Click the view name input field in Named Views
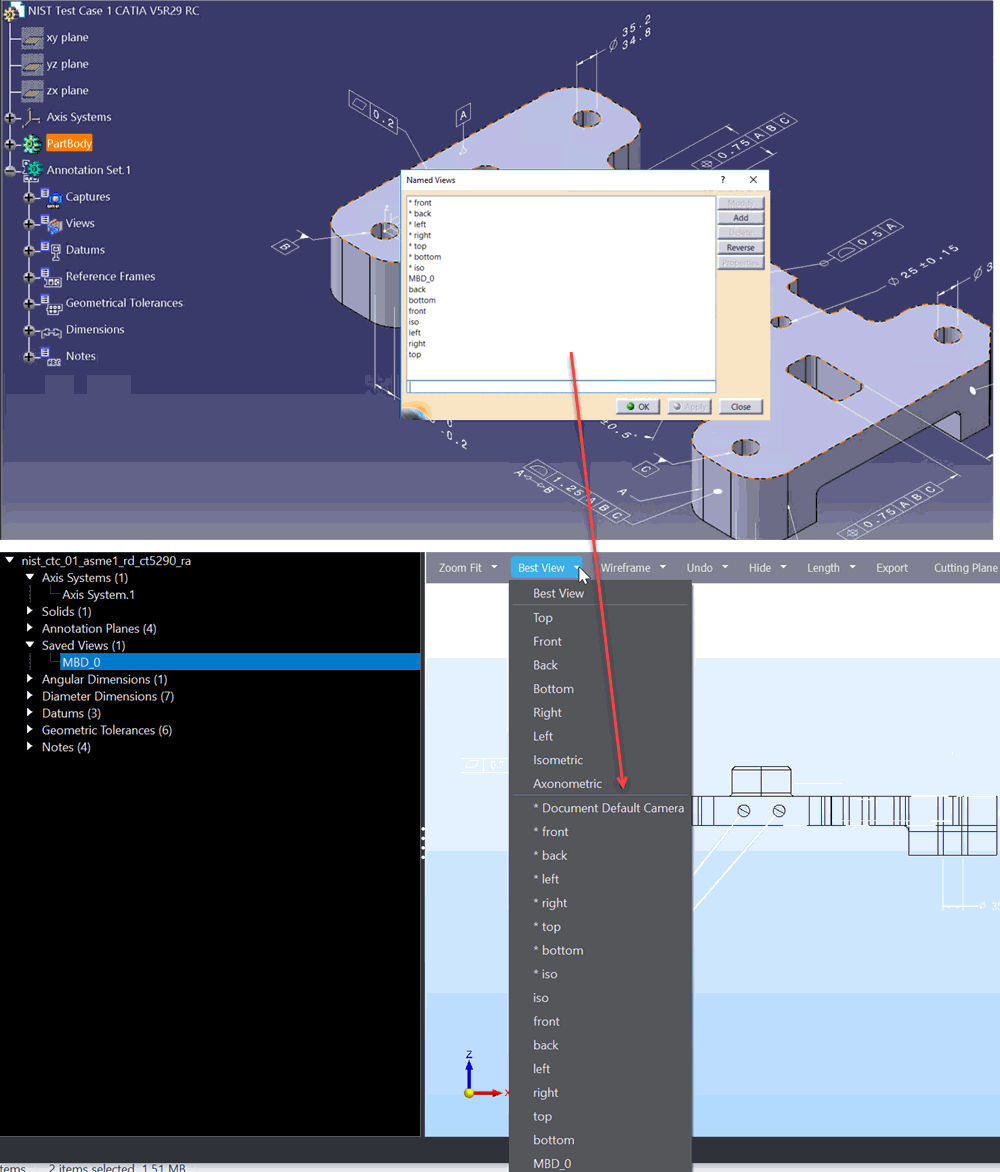Screen dimensions: 1000x1172 click(560, 385)
